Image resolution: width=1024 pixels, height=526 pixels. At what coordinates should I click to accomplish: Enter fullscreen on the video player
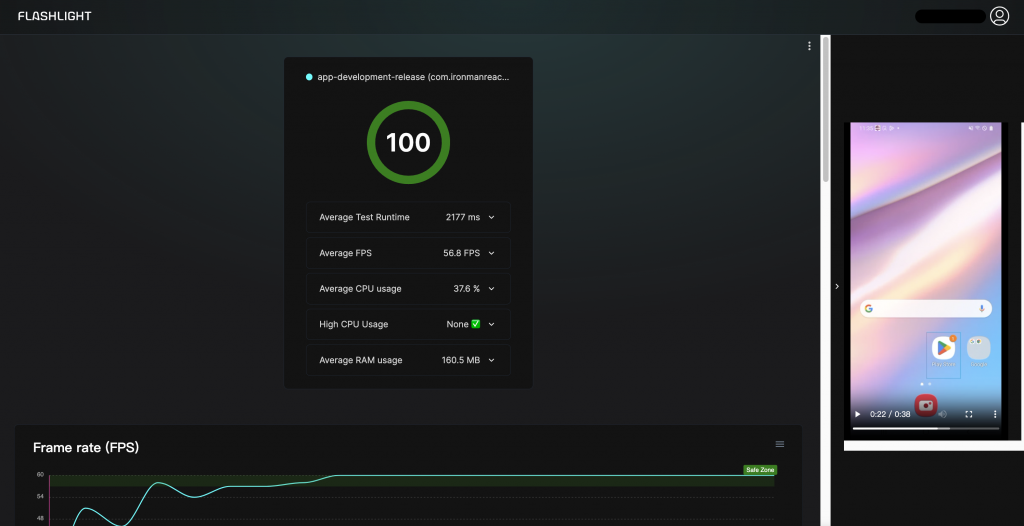969,414
